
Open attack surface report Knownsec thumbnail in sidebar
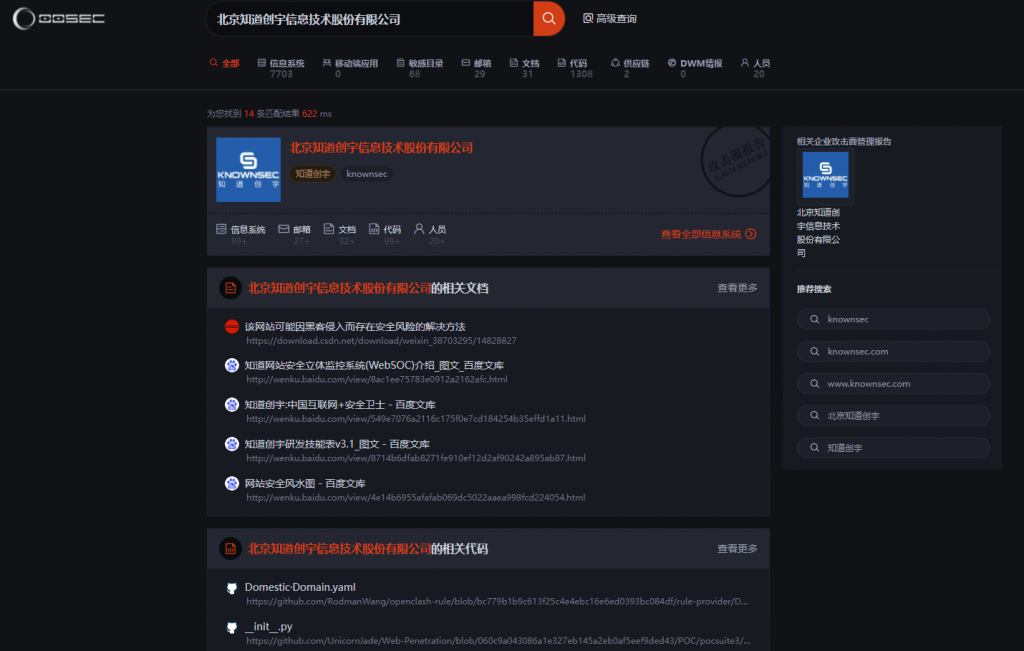(x=825, y=175)
